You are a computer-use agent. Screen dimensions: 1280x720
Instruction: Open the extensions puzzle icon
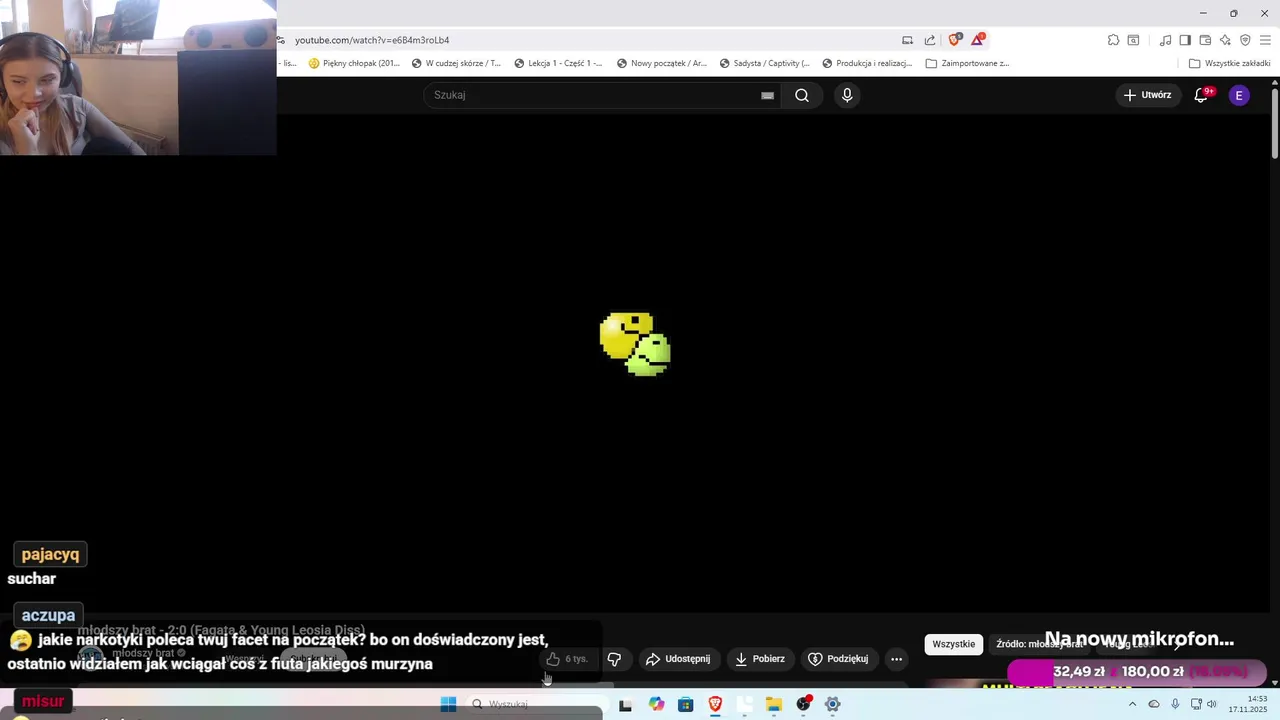(x=1113, y=40)
